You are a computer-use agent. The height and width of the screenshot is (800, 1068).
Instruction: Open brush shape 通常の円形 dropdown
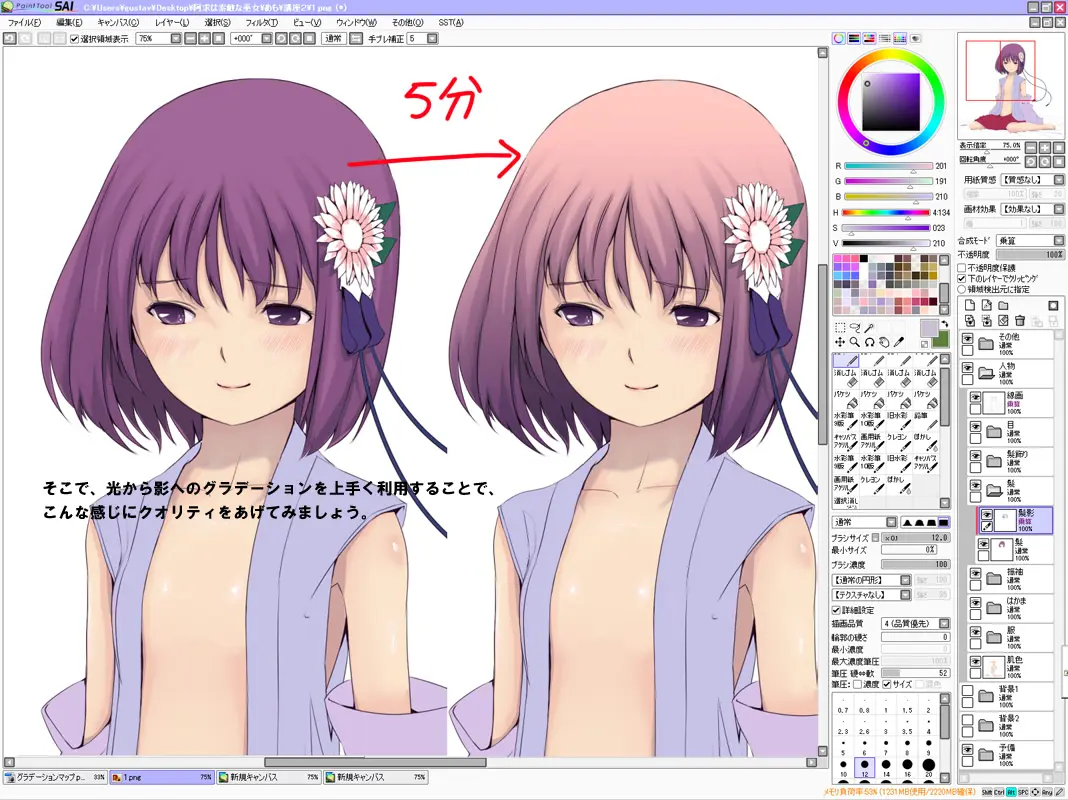pyautogui.click(x=905, y=580)
